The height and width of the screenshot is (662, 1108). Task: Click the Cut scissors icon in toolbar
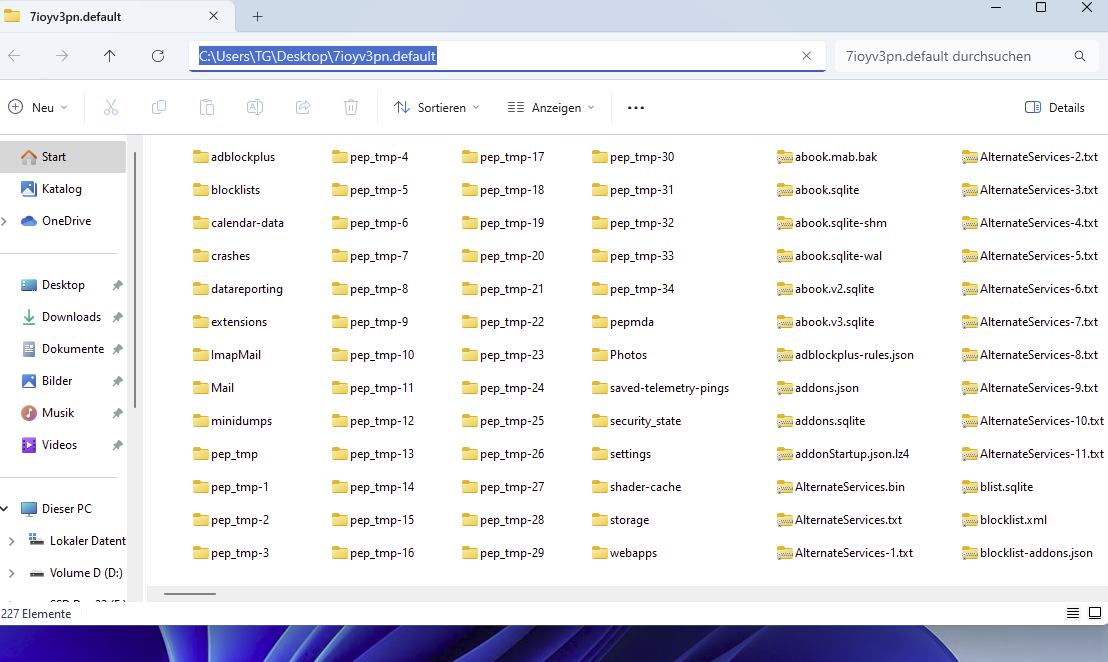111,107
